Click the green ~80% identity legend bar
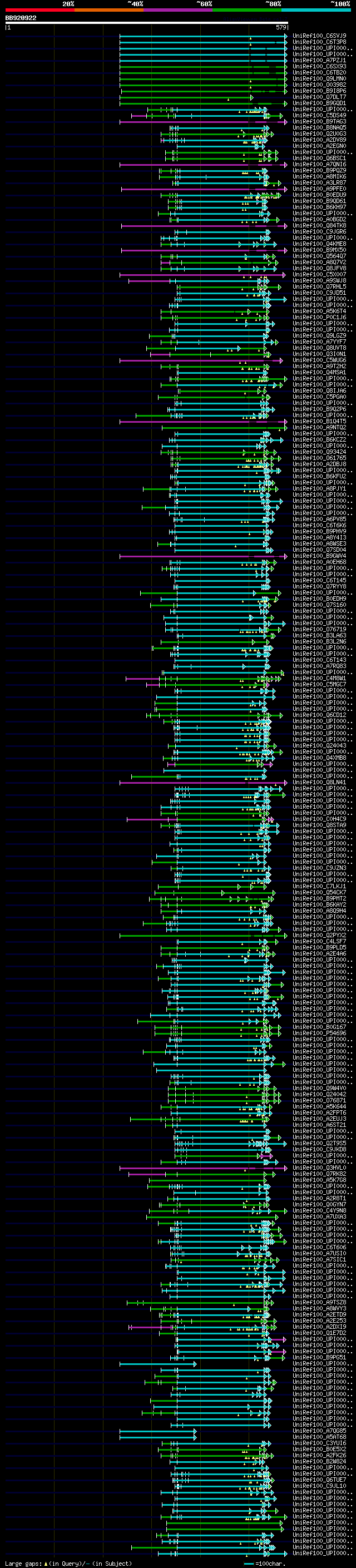Viewport: 356px width, 1568px height. (x=247, y=10)
